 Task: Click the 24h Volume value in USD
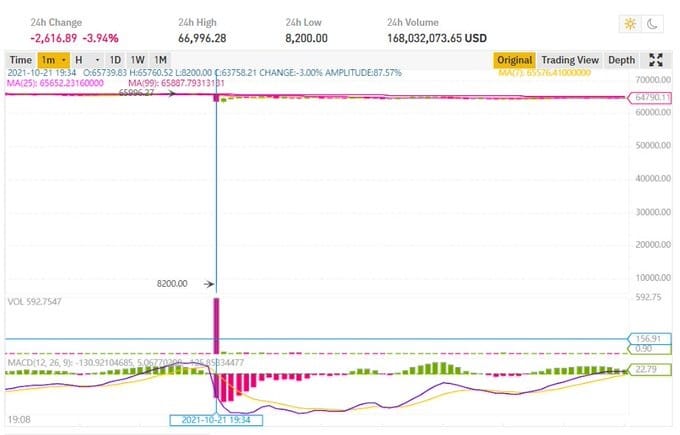[437, 38]
